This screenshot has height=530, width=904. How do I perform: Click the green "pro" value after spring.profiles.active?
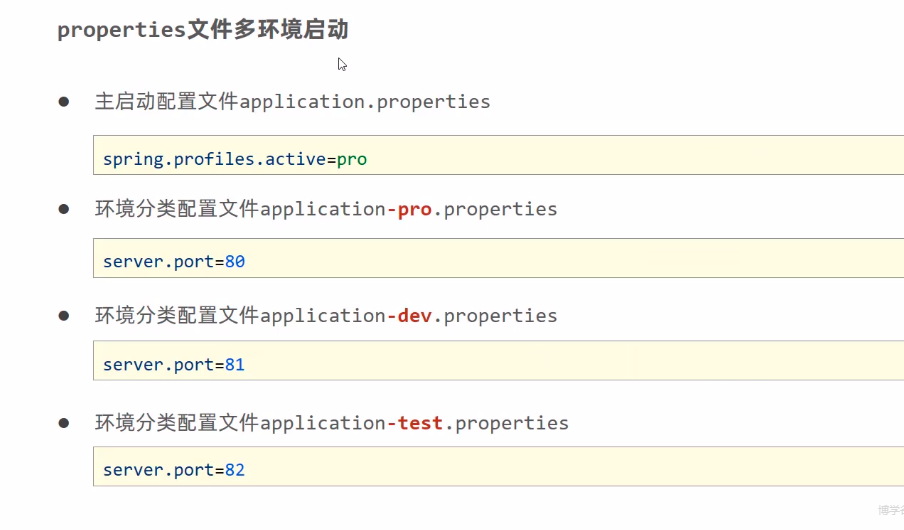(352, 159)
